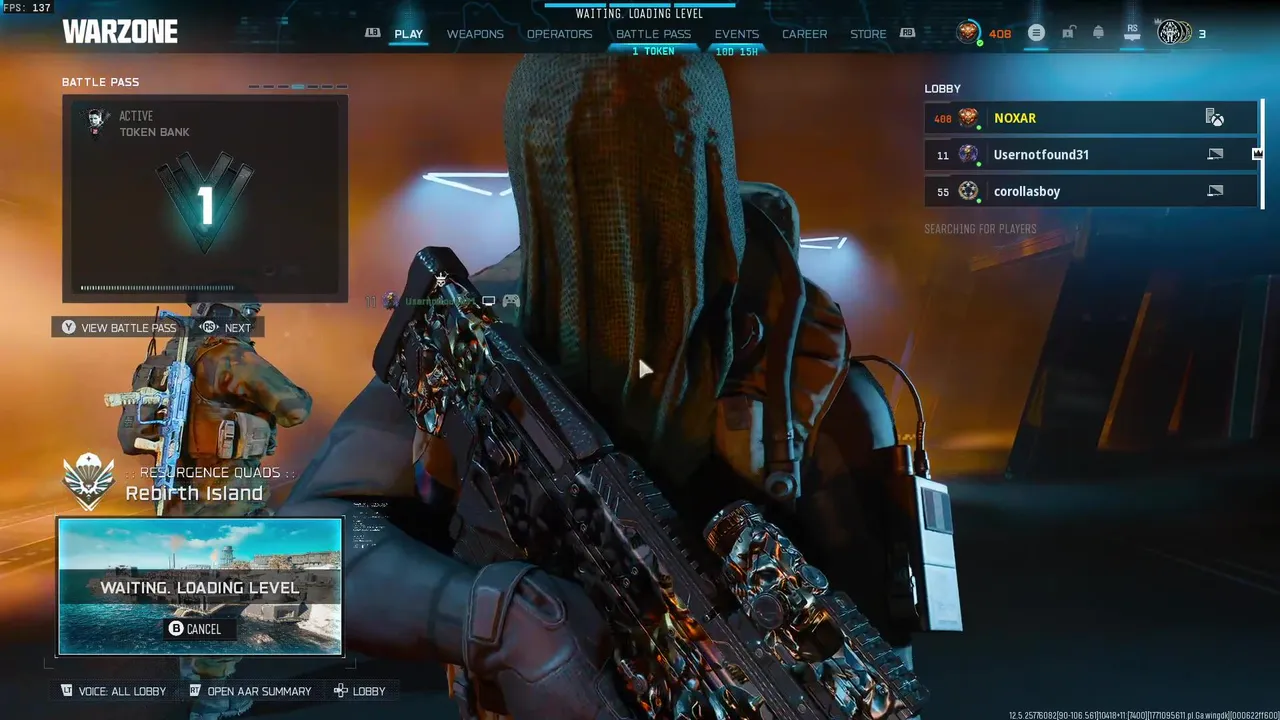
Task: Click the RT trigger icon beside Open AAR Summary
Action: click(x=195, y=691)
